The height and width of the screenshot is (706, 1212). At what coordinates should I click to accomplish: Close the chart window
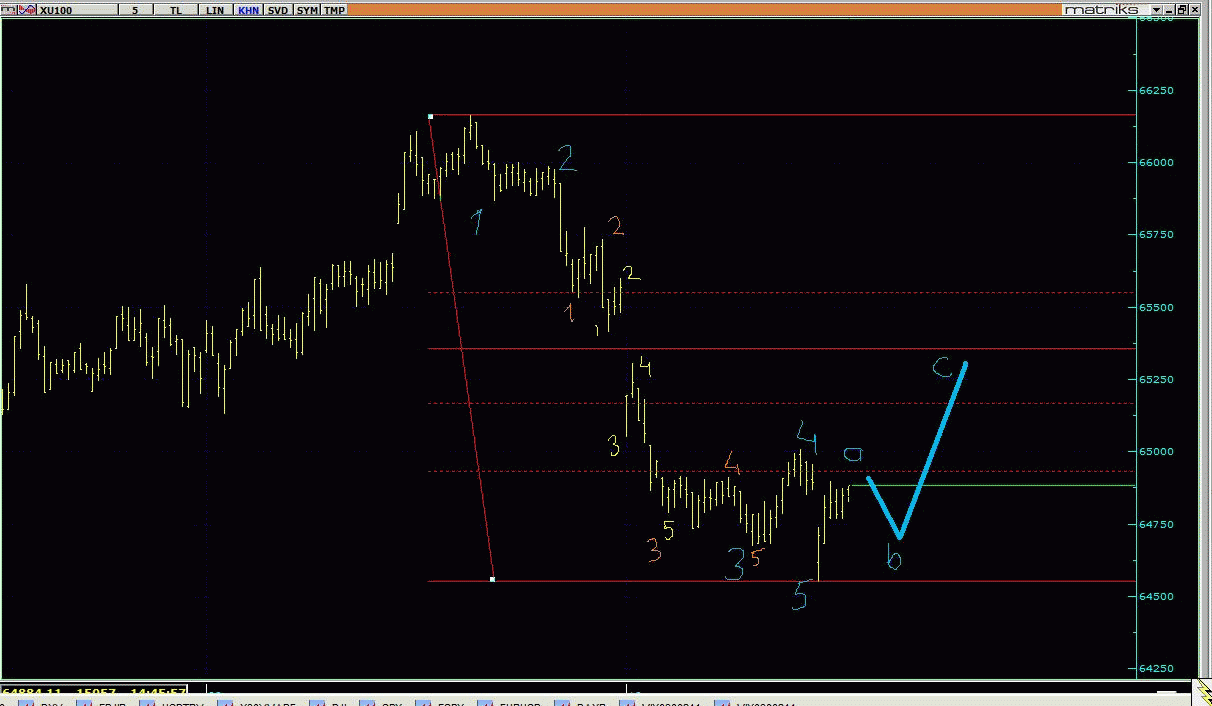pyautogui.click(x=1194, y=9)
